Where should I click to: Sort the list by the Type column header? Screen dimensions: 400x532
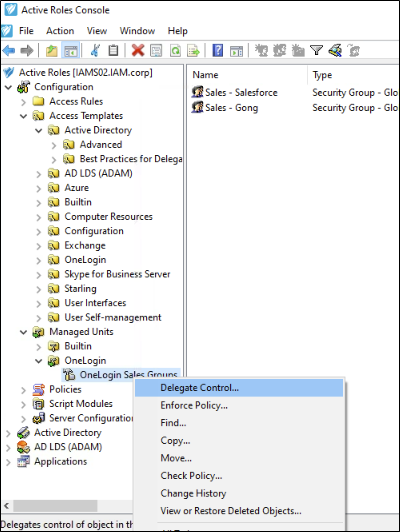coord(354,75)
